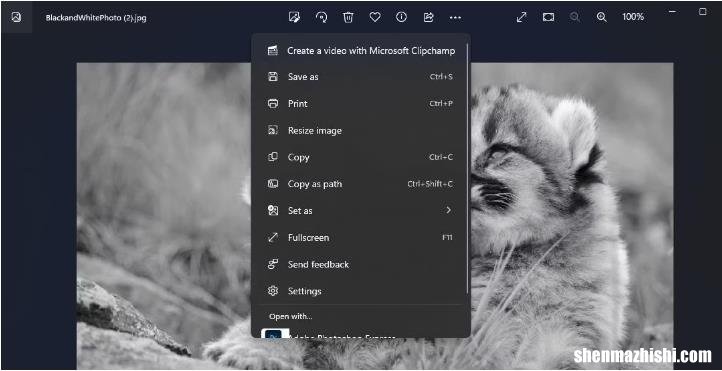Click the See more three-dots button
Screen dimensions: 722x371
[x=455, y=17]
